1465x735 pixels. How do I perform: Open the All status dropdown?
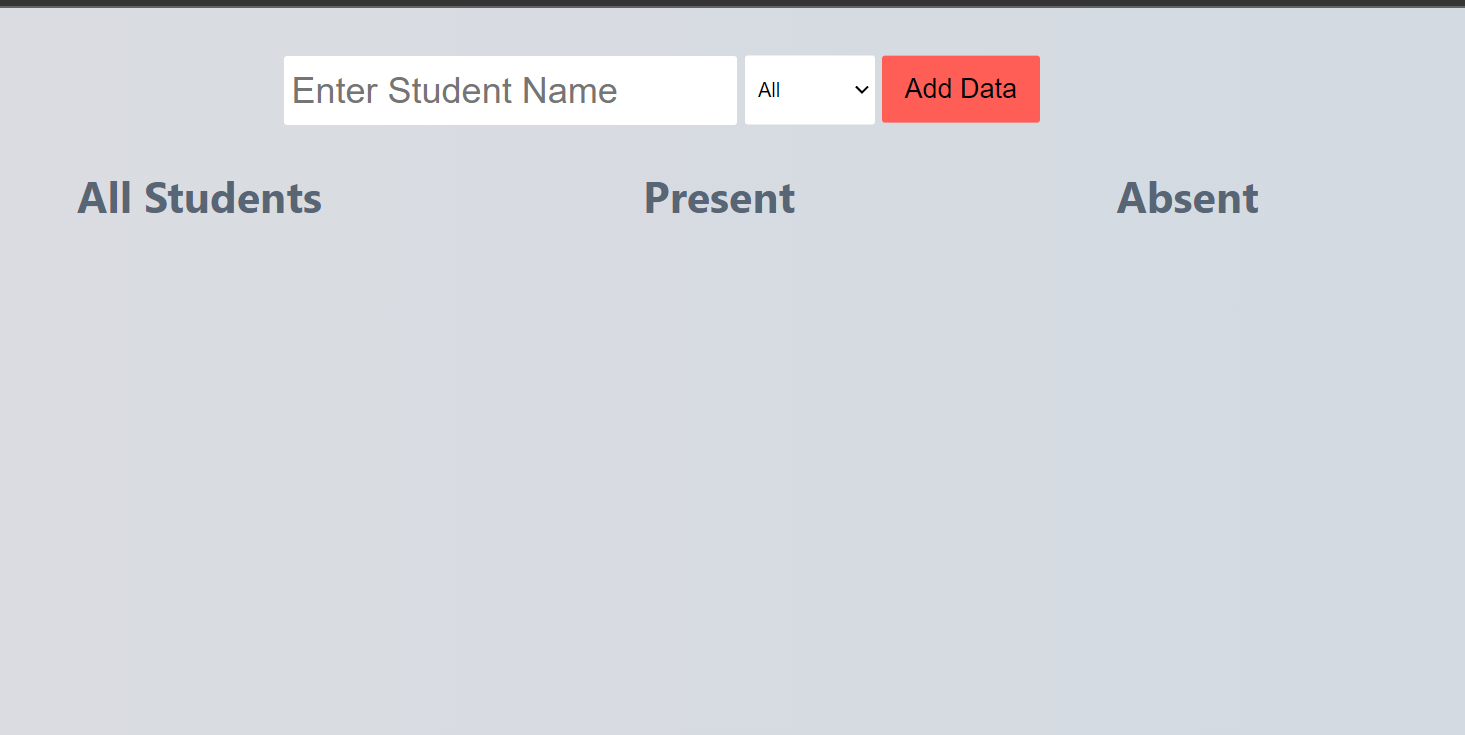[810, 90]
